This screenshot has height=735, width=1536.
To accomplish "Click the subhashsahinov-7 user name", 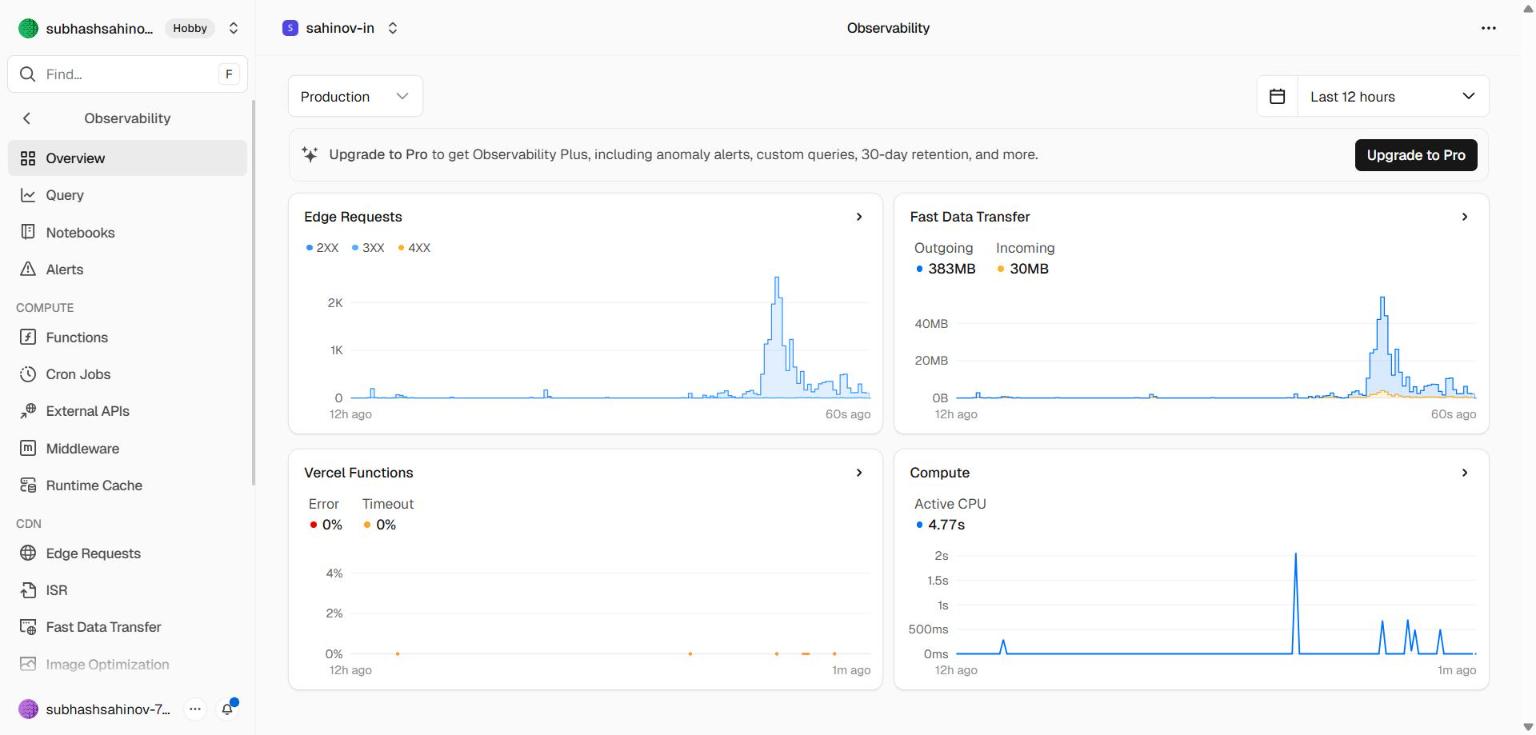I will pos(108,709).
